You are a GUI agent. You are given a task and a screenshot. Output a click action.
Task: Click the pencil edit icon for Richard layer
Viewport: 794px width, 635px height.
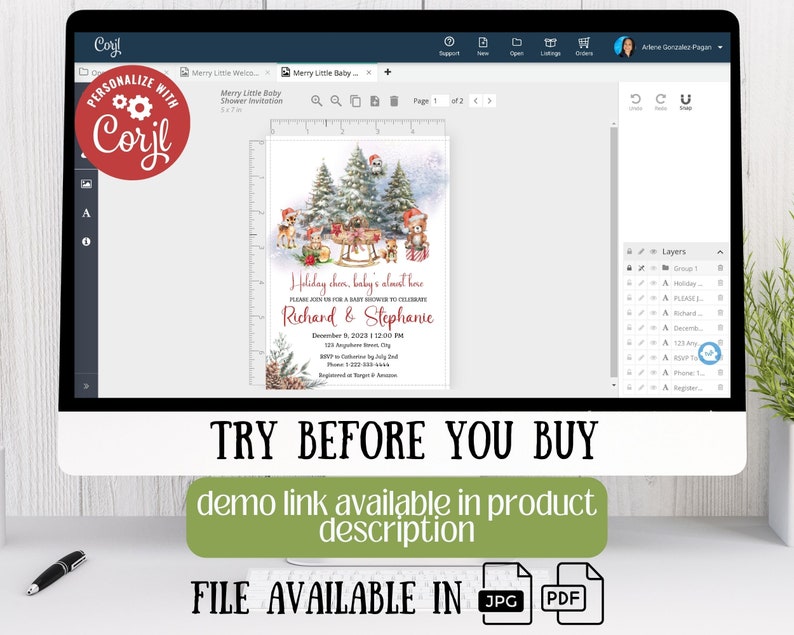(641, 313)
